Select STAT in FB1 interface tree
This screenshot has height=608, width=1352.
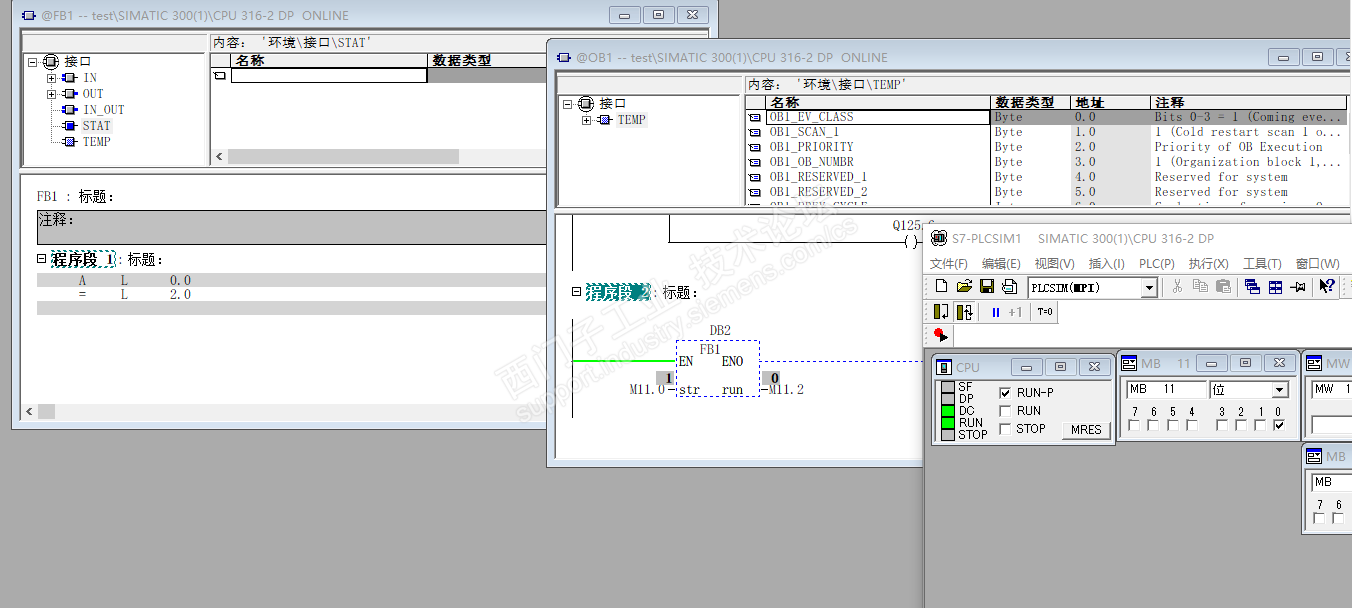point(96,126)
